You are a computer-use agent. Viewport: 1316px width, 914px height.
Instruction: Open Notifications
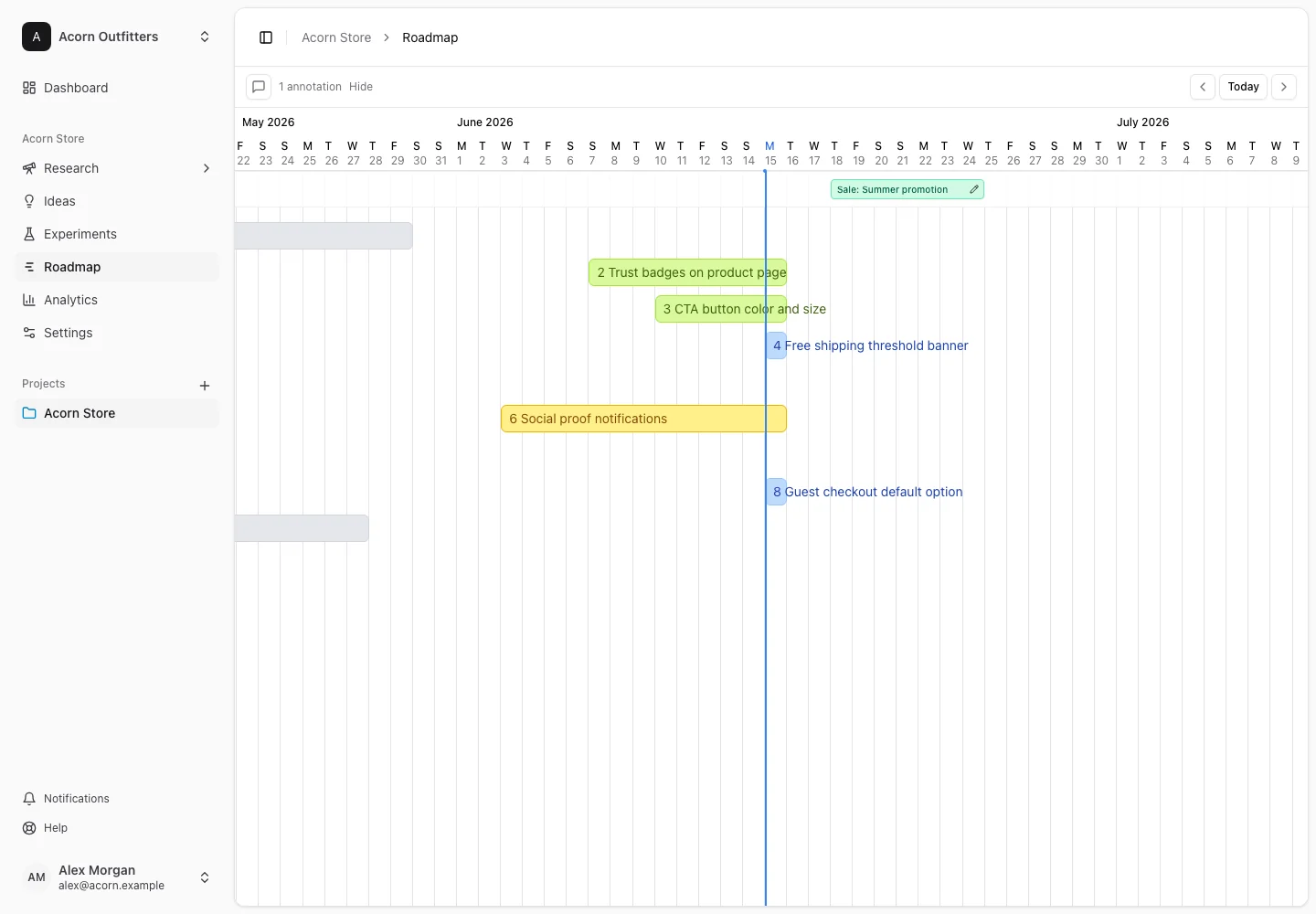(117, 799)
